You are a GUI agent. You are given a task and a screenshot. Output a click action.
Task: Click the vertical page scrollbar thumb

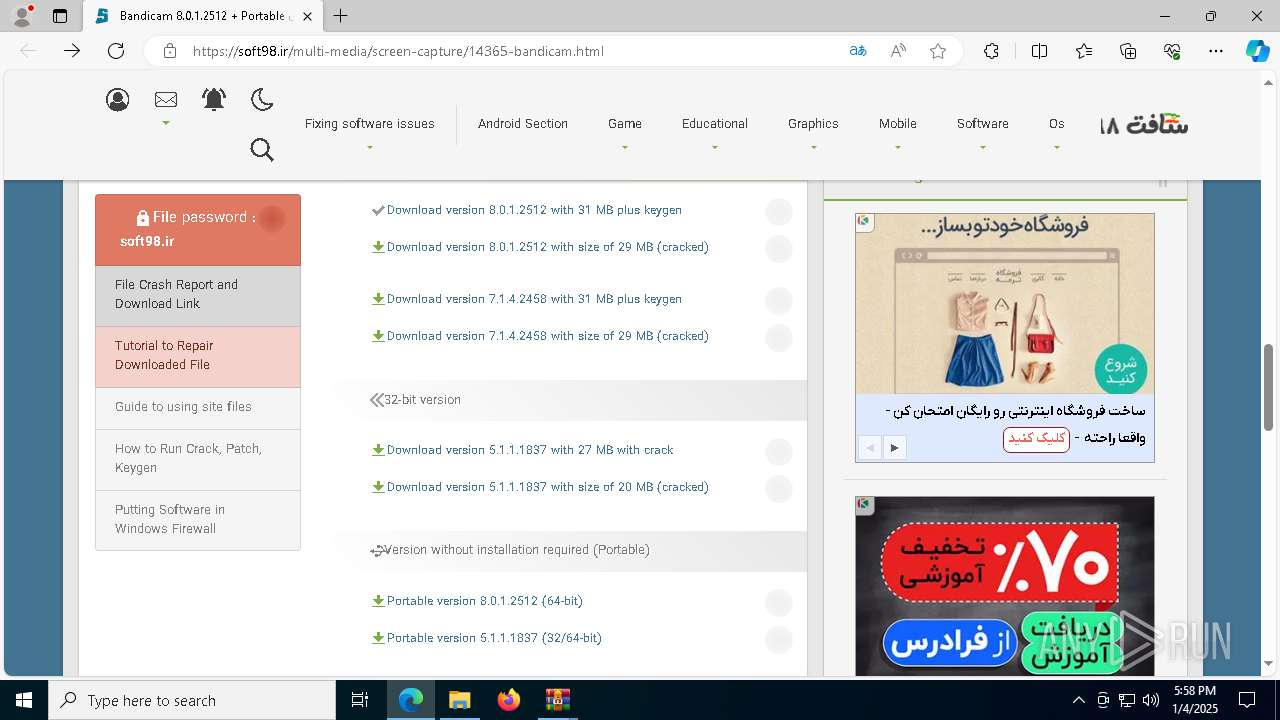(x=1269, y=387)
